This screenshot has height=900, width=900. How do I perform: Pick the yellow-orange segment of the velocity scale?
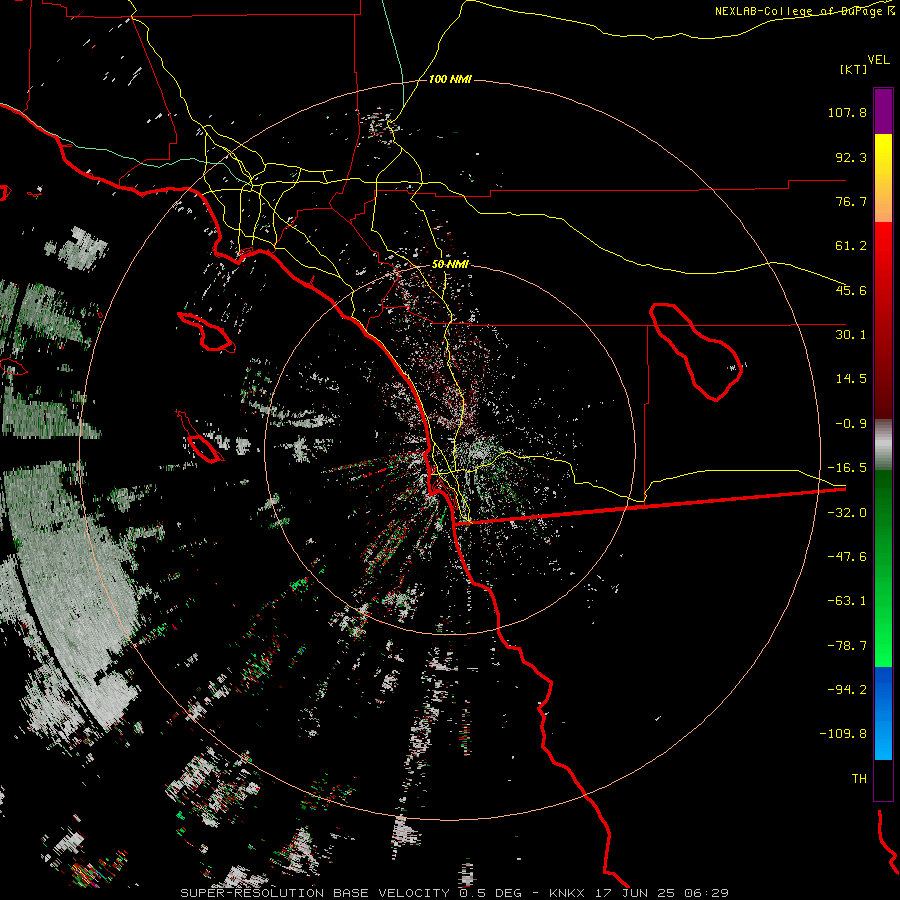[883, 178]
